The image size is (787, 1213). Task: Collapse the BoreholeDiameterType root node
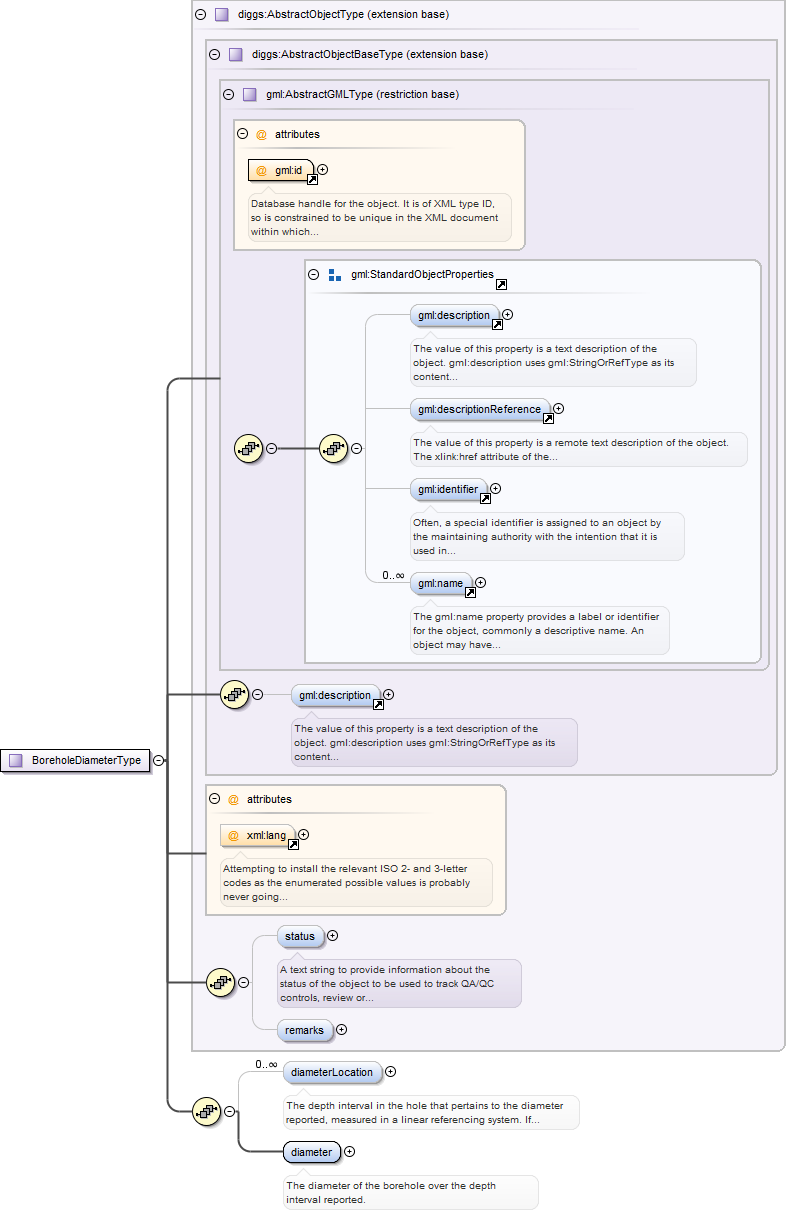pos(158,761)
